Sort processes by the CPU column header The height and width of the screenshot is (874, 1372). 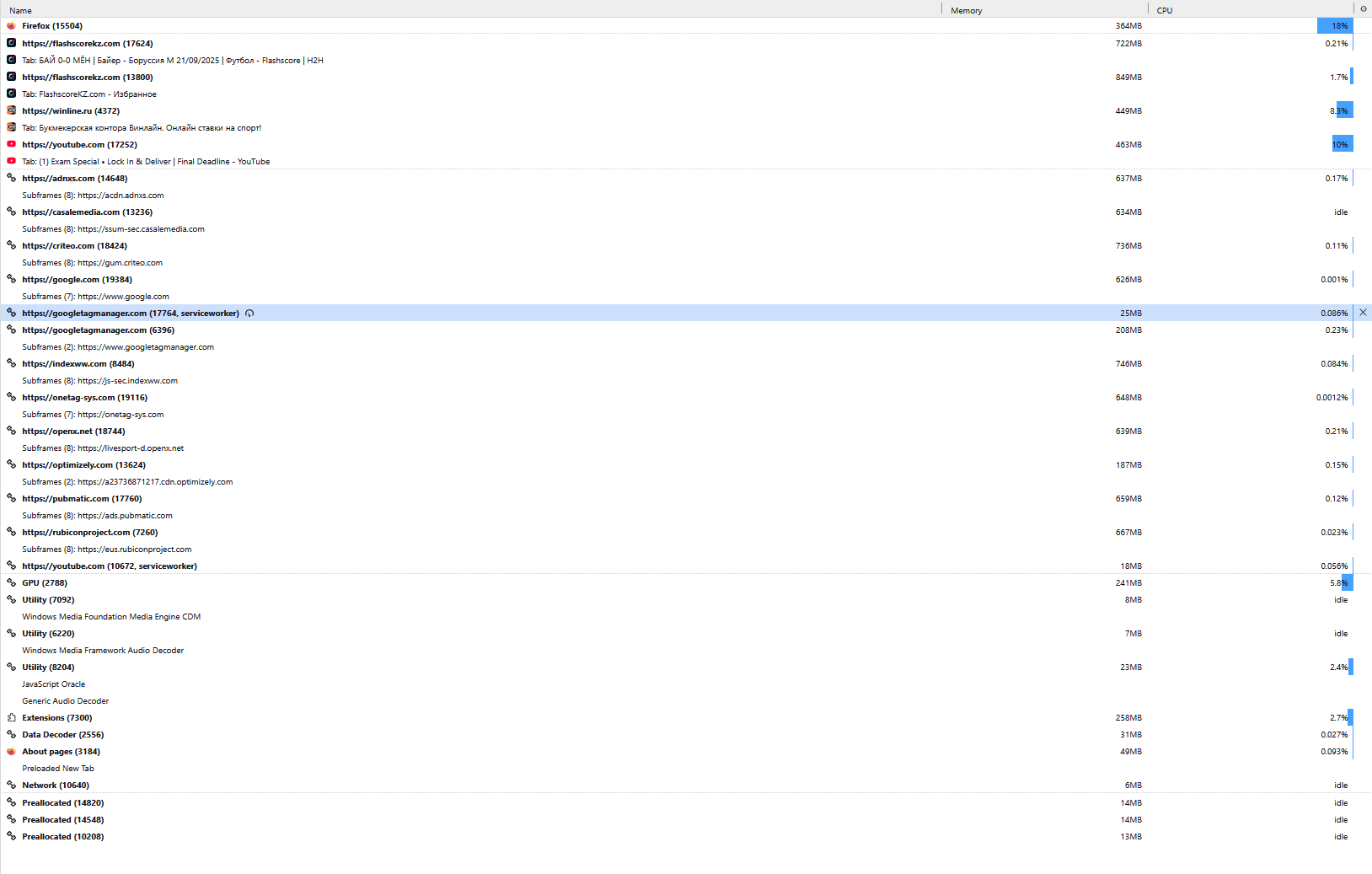coord(1251,10)
